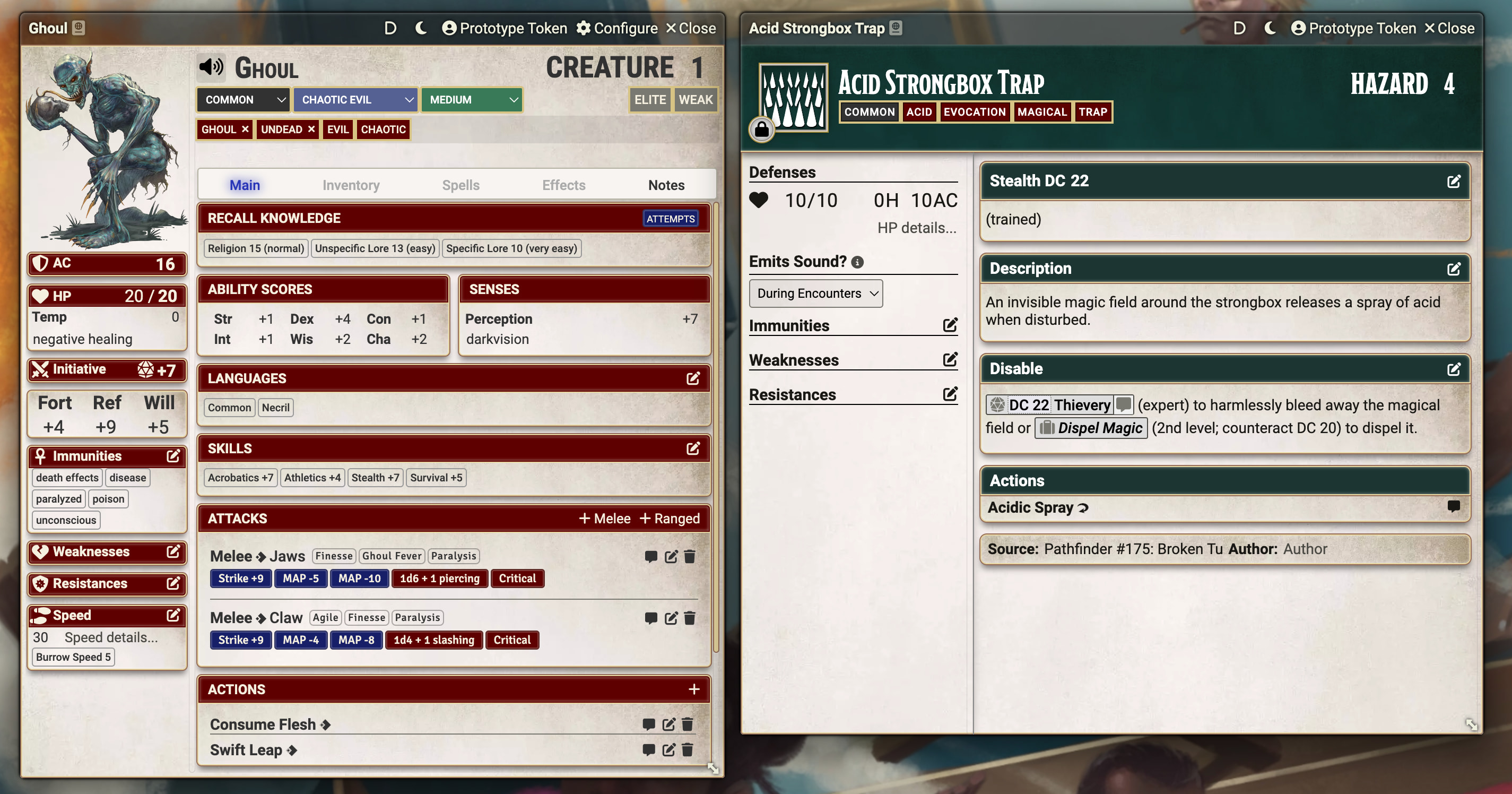Toggle dark mode on the Ghoul sheet
1512x794 pixels.
click(420, 28)
